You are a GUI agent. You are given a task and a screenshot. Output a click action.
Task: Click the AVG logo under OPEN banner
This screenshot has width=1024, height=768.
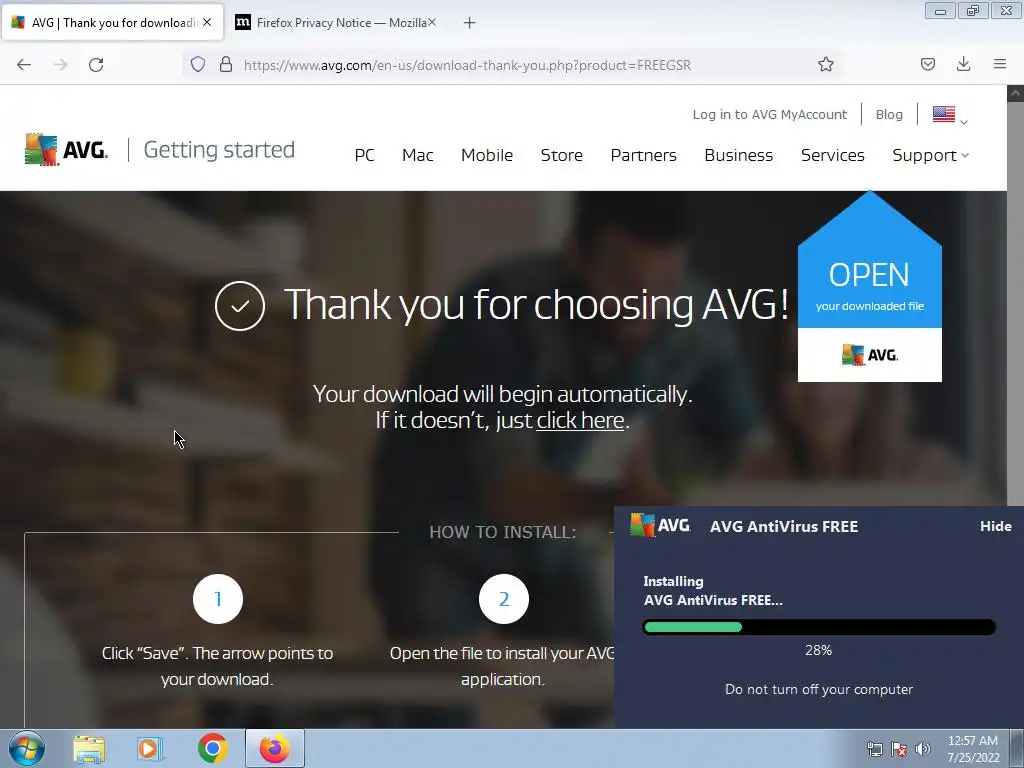(869, 355)
